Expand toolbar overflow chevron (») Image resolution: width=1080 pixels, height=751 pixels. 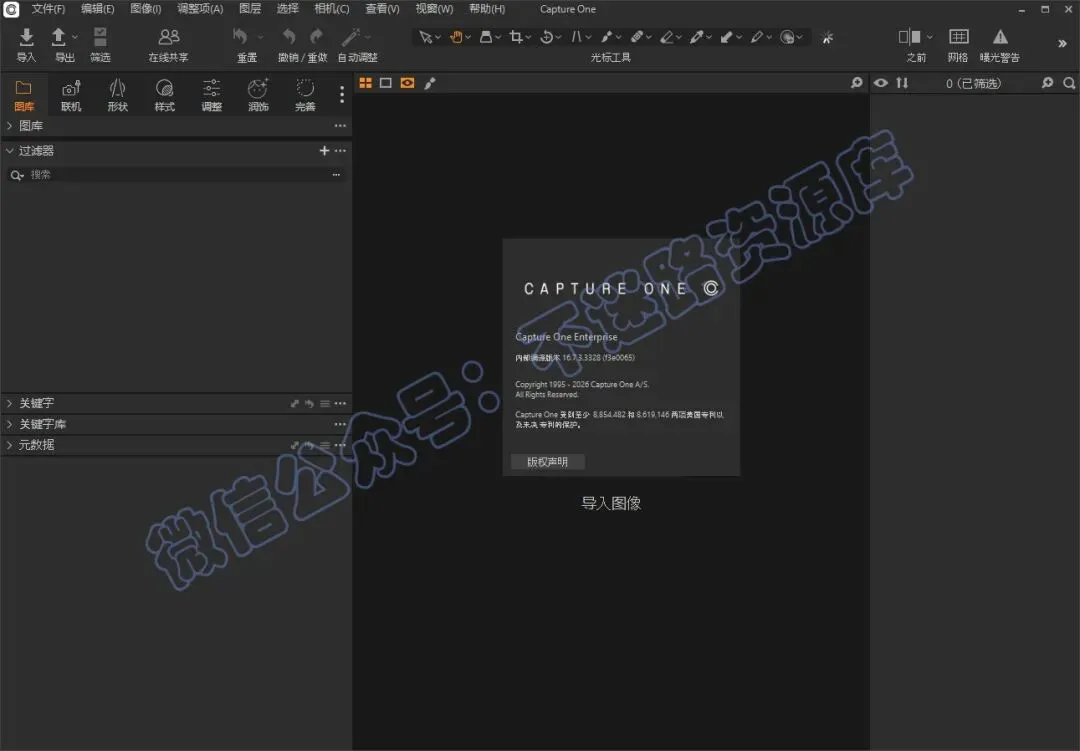tap(1062, 43)
